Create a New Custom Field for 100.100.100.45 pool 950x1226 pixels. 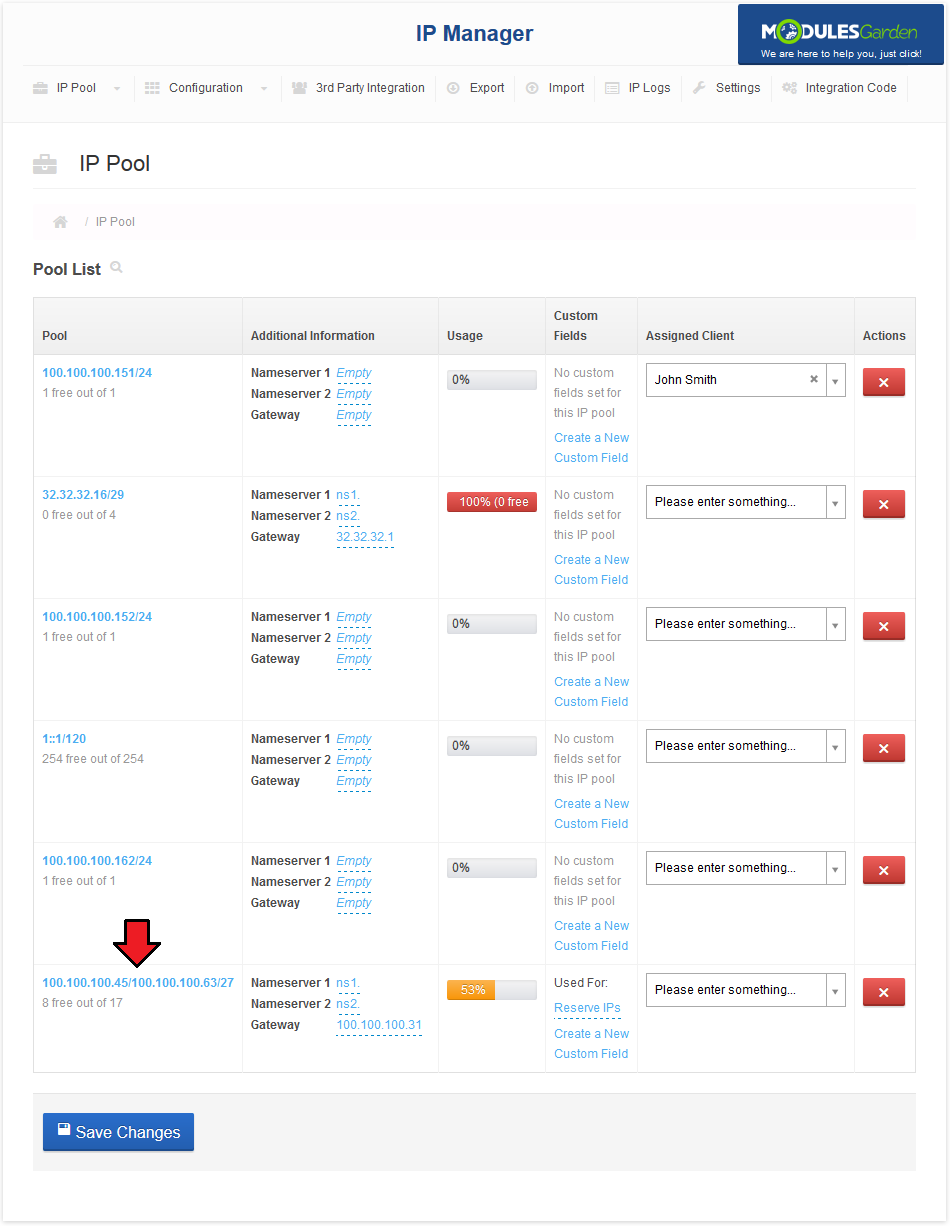(591, 1044)
